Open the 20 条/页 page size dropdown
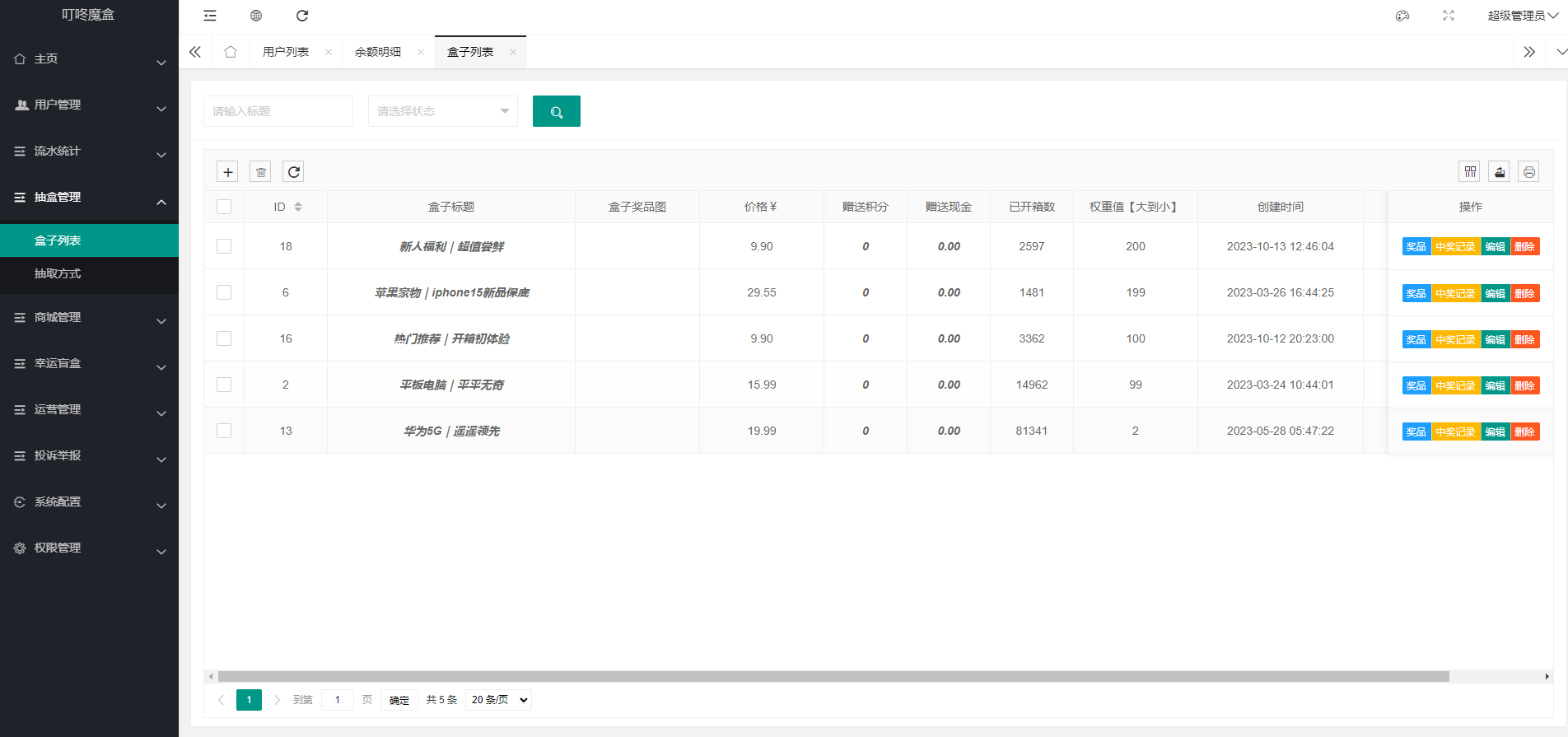 pos(498,700)
